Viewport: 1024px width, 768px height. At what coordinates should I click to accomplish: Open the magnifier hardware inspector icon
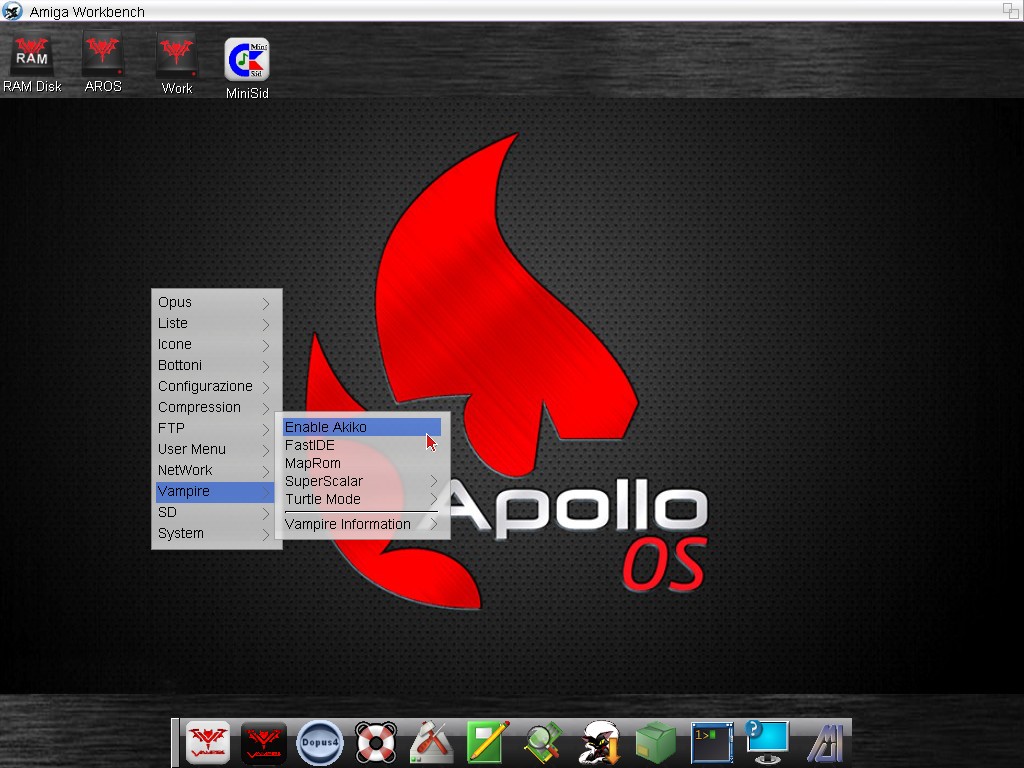point(544,743)
